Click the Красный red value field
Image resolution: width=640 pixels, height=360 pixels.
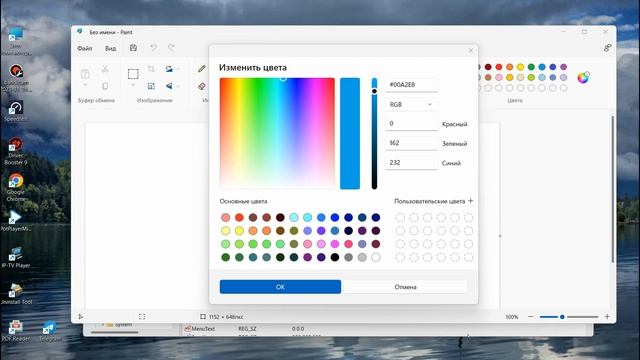(411, 124)
